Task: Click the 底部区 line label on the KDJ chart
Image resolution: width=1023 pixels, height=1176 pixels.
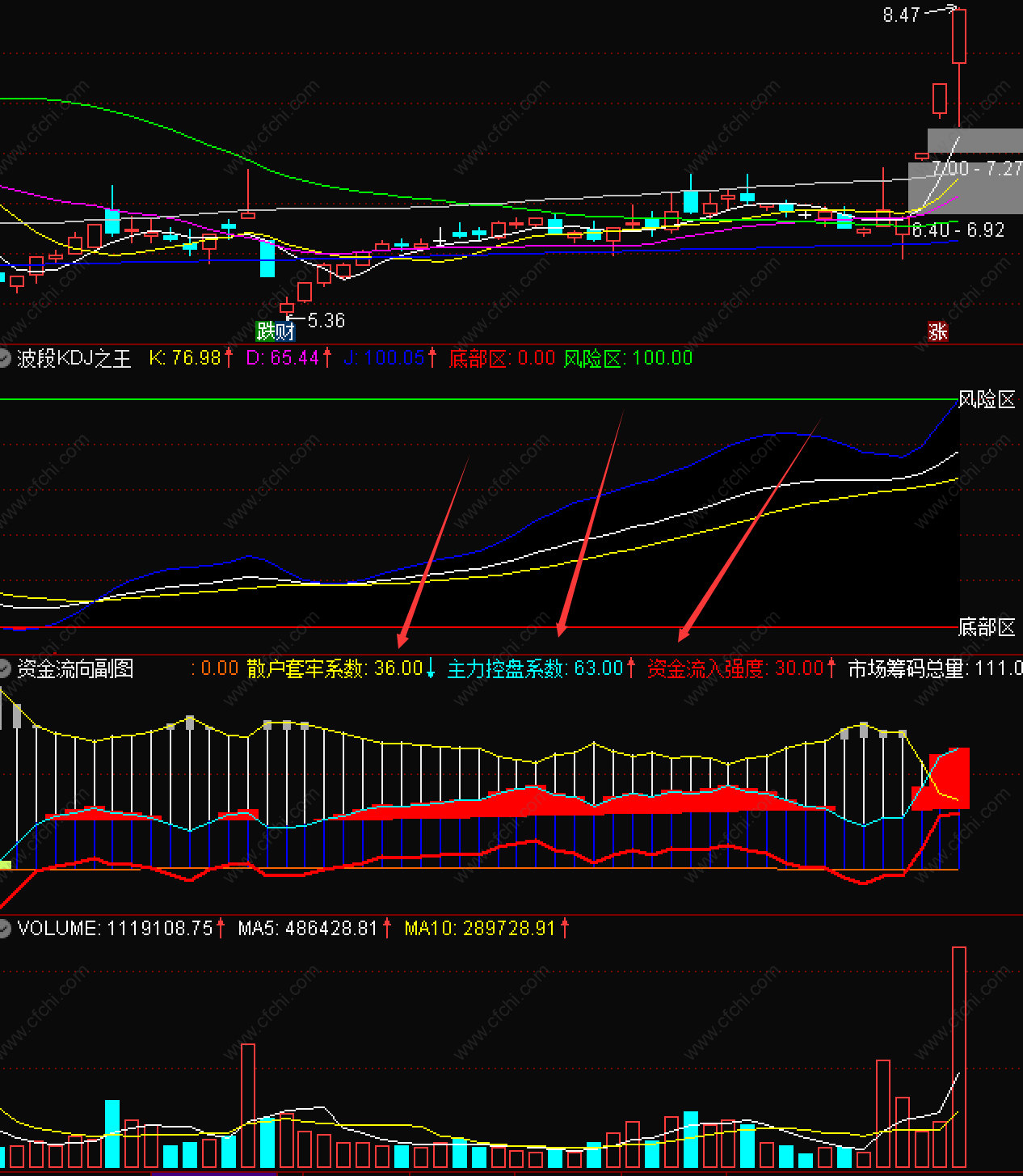Action: point(987,627)
